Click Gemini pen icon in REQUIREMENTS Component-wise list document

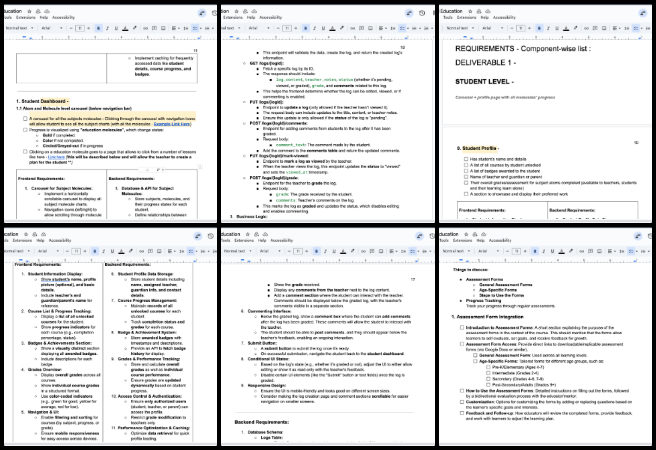tap(643, 13)
